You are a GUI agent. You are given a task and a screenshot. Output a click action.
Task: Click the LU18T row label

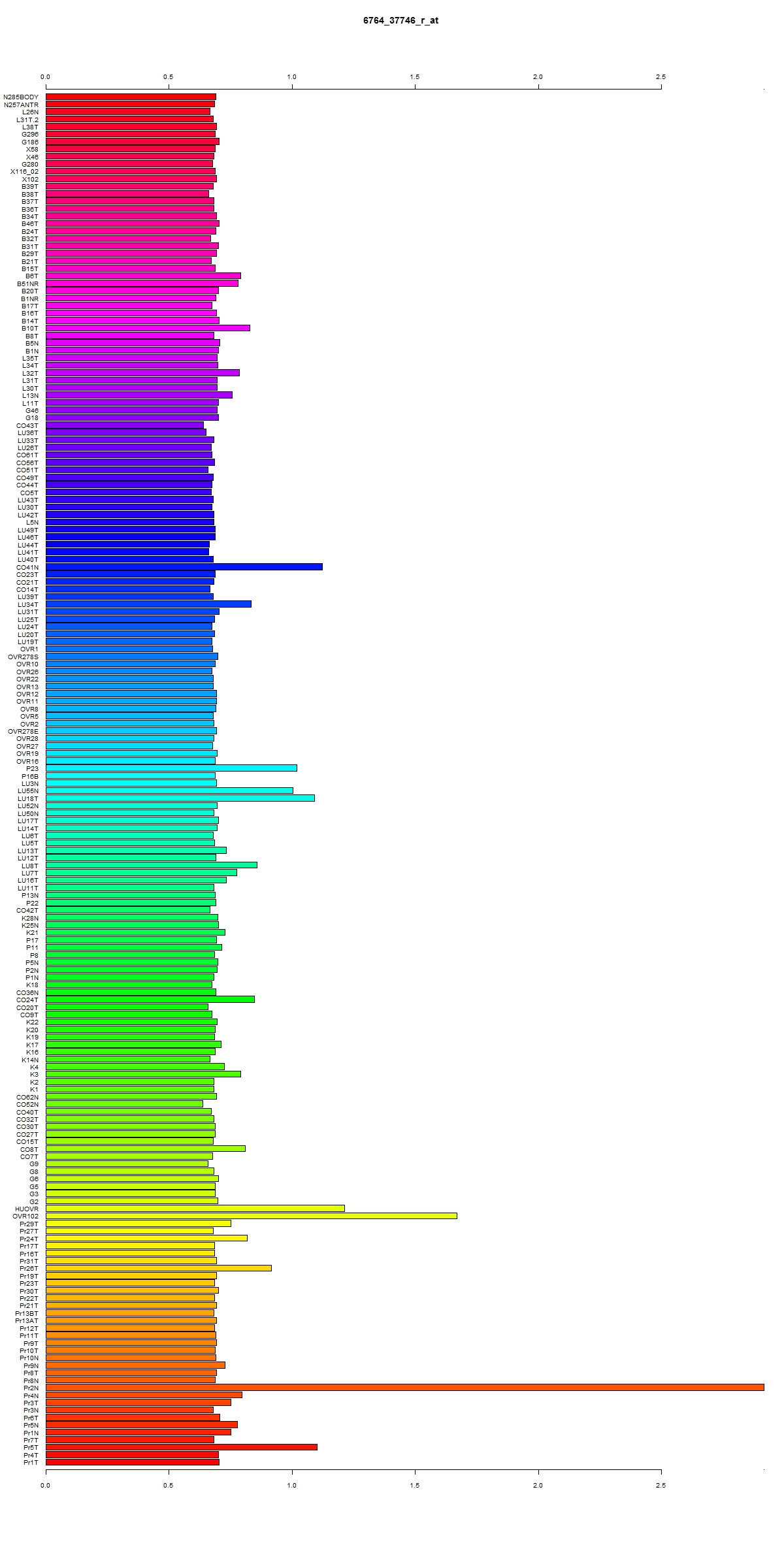tap(28, 798)
